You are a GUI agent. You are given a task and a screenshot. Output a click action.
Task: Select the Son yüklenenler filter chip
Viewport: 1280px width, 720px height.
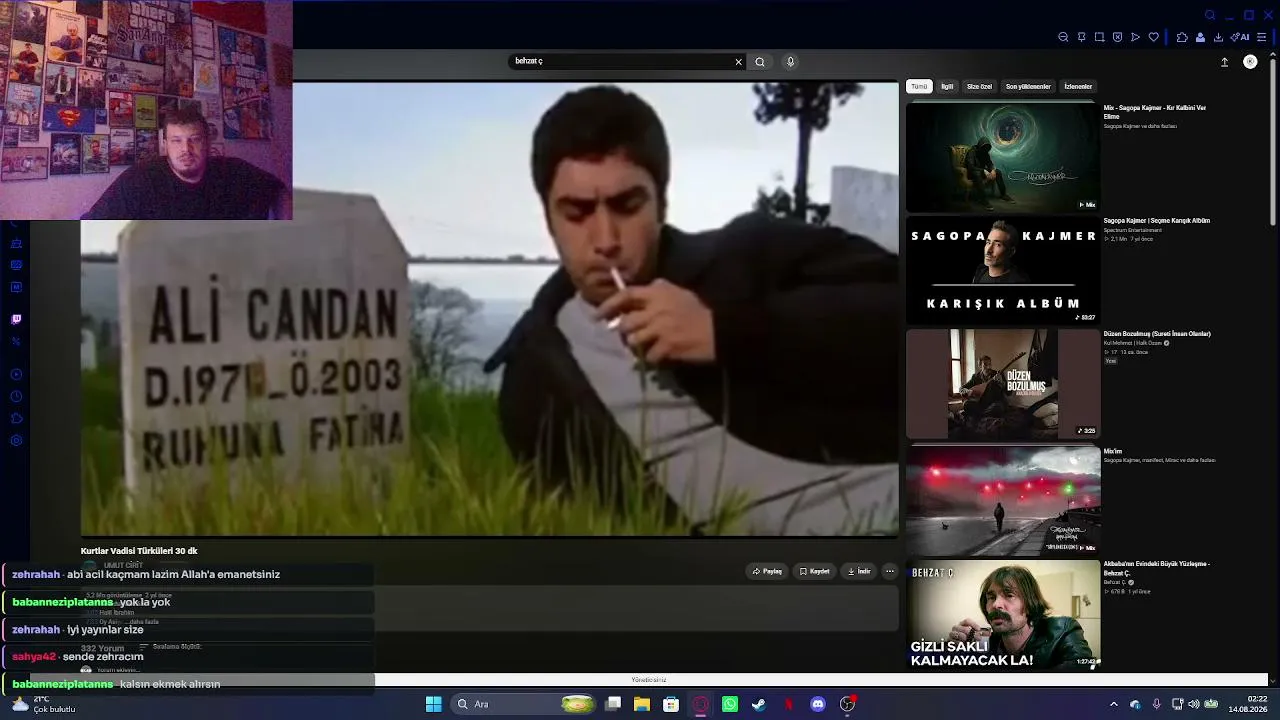coord(1028,87)
